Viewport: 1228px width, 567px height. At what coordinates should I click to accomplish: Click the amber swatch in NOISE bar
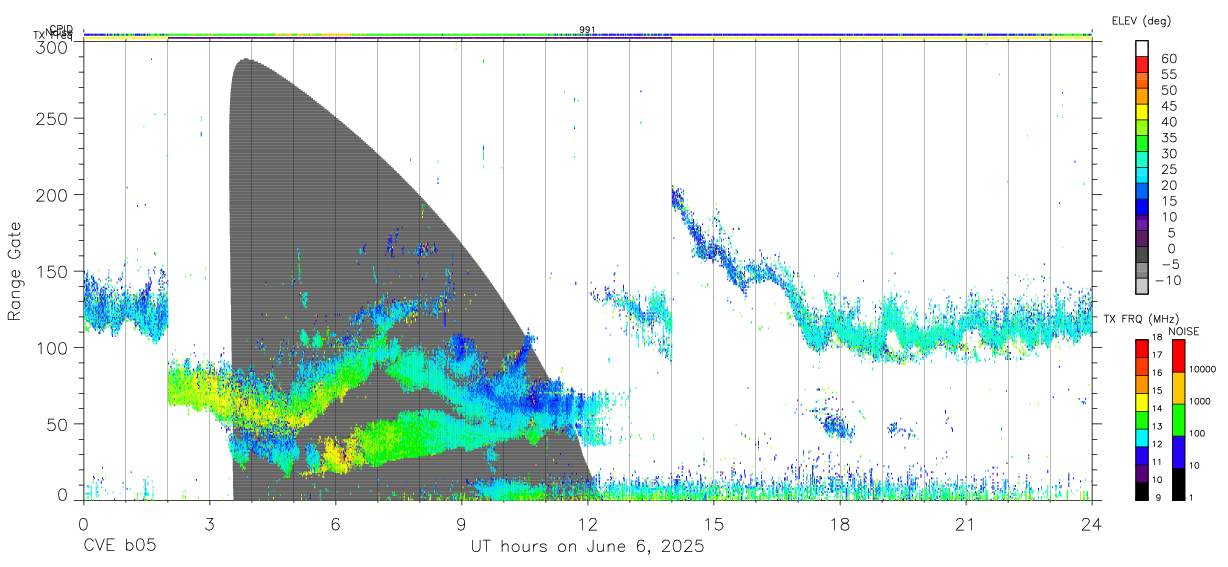(x=1177, y=387)
